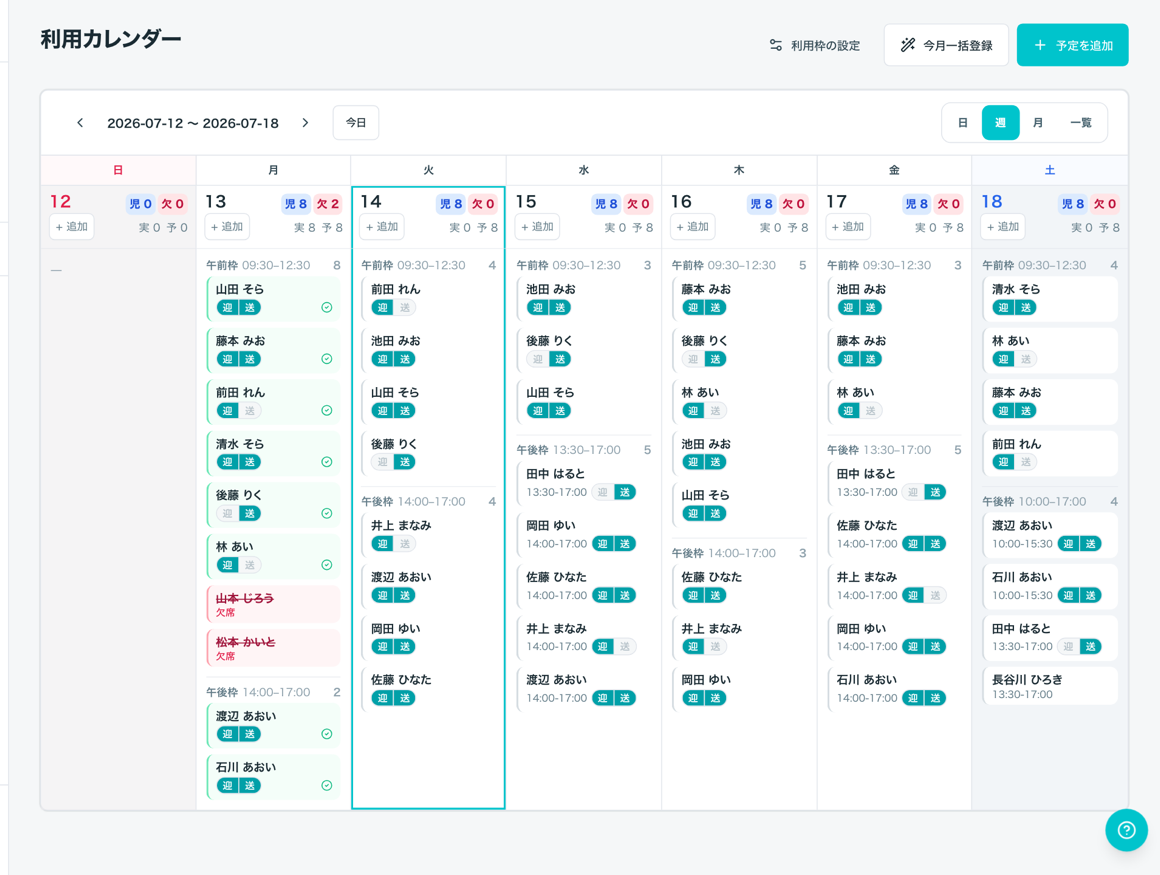
Task: Click 今月一括登録 magic wand button
Action: 946,45
